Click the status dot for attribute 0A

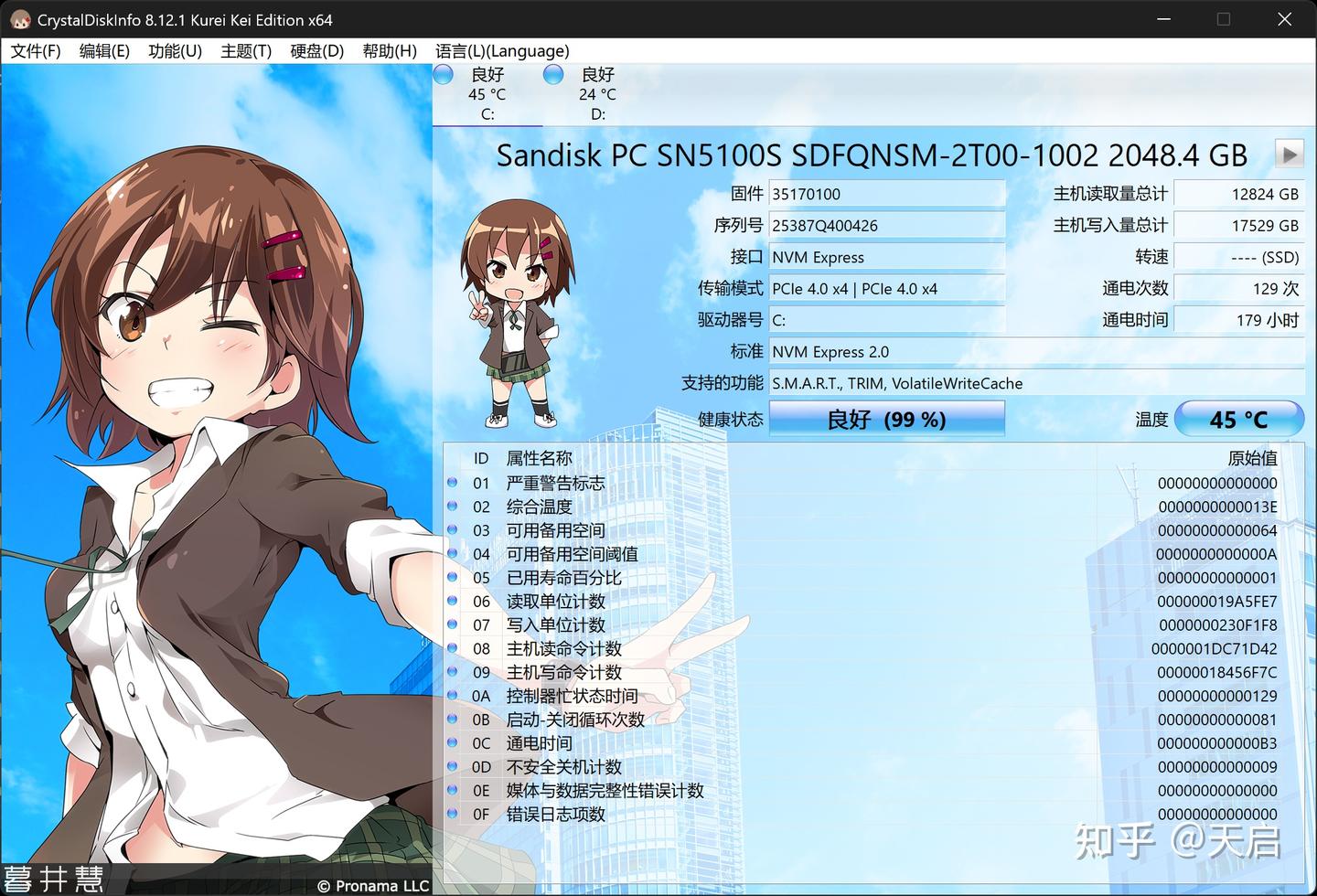coord(453,696)
